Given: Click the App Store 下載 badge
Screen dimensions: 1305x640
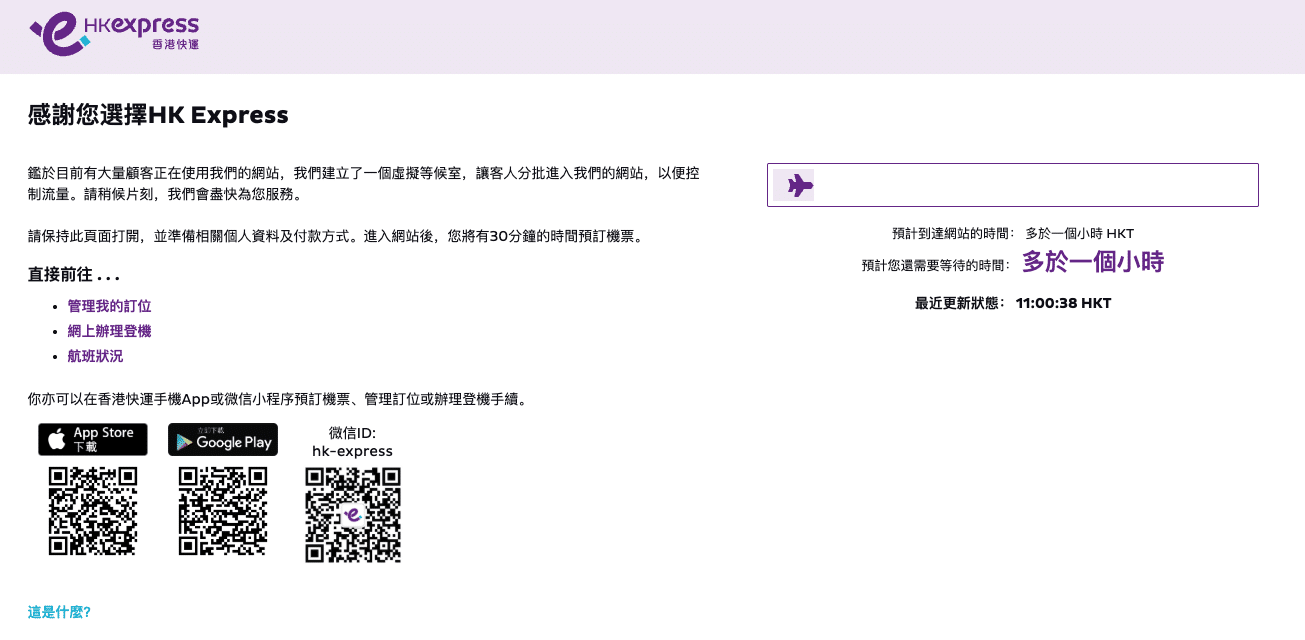Looking at the screenshot, I should (x=93, y=439).
